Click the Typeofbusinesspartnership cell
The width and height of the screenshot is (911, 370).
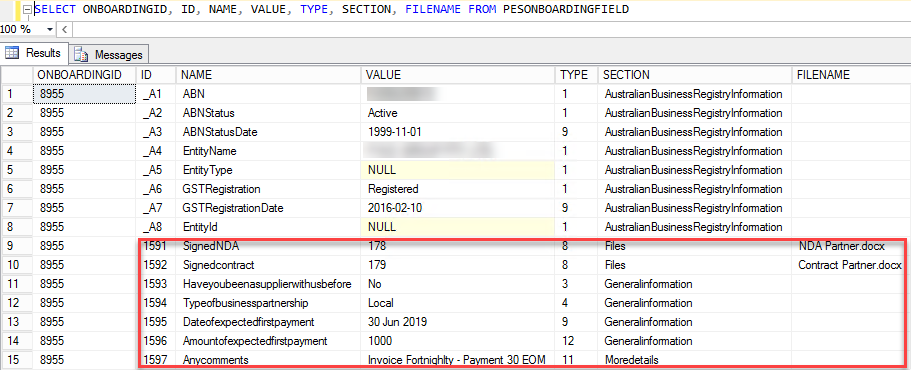pyautogui.click(x=269, y=303)
